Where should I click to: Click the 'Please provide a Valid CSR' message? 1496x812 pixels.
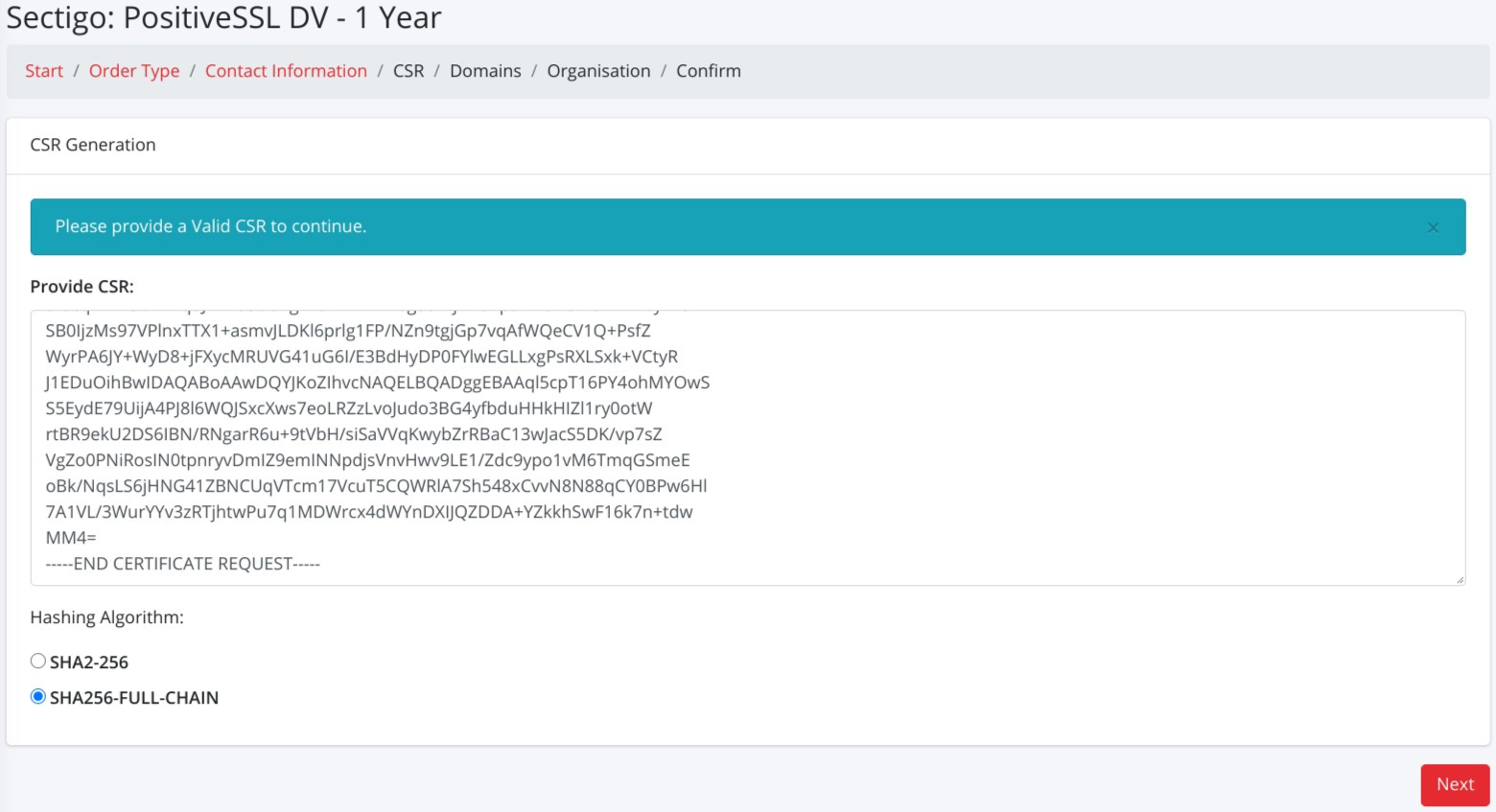(211, 226)
